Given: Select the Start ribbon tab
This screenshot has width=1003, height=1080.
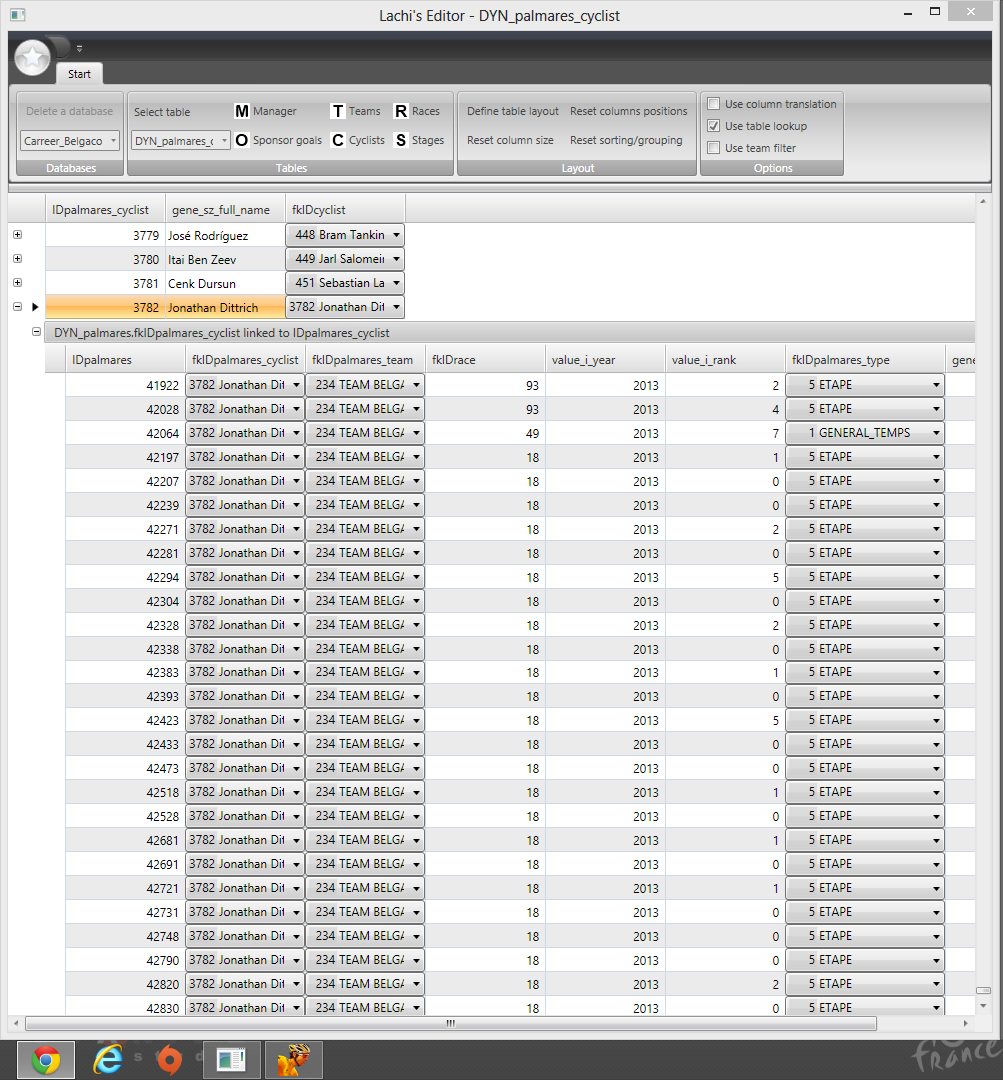Looking at the screenshot, I should (x=79, y=74).
